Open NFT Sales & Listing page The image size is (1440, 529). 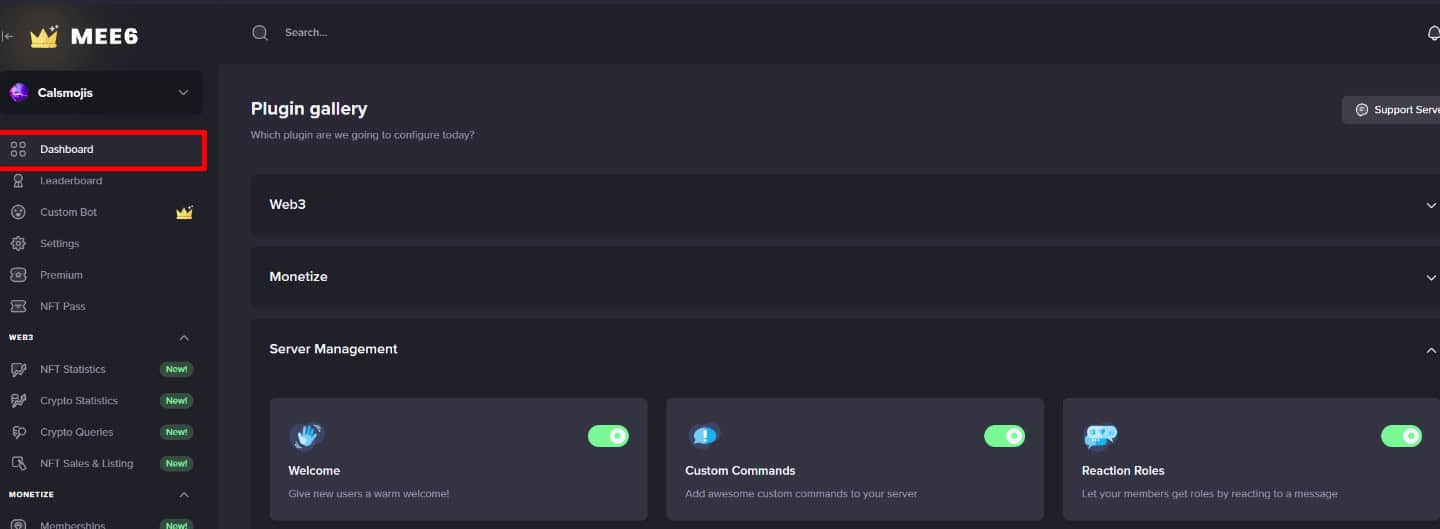pyautogui.click(x=86, y=463)
